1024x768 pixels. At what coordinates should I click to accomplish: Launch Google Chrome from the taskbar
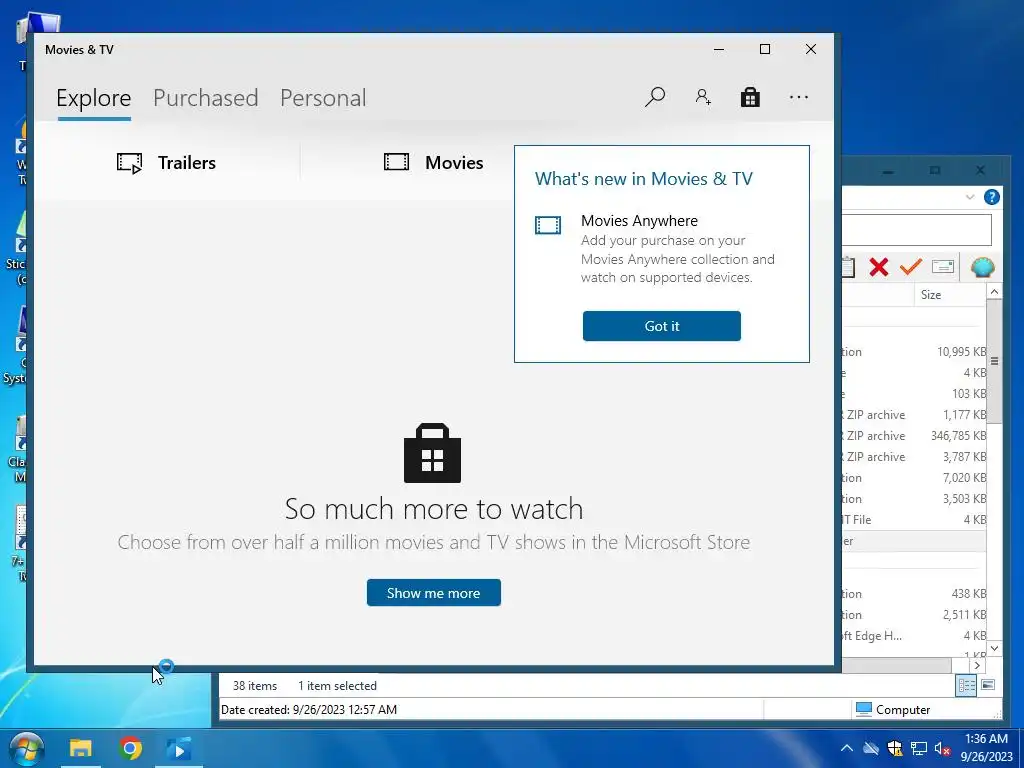[130, 748]
